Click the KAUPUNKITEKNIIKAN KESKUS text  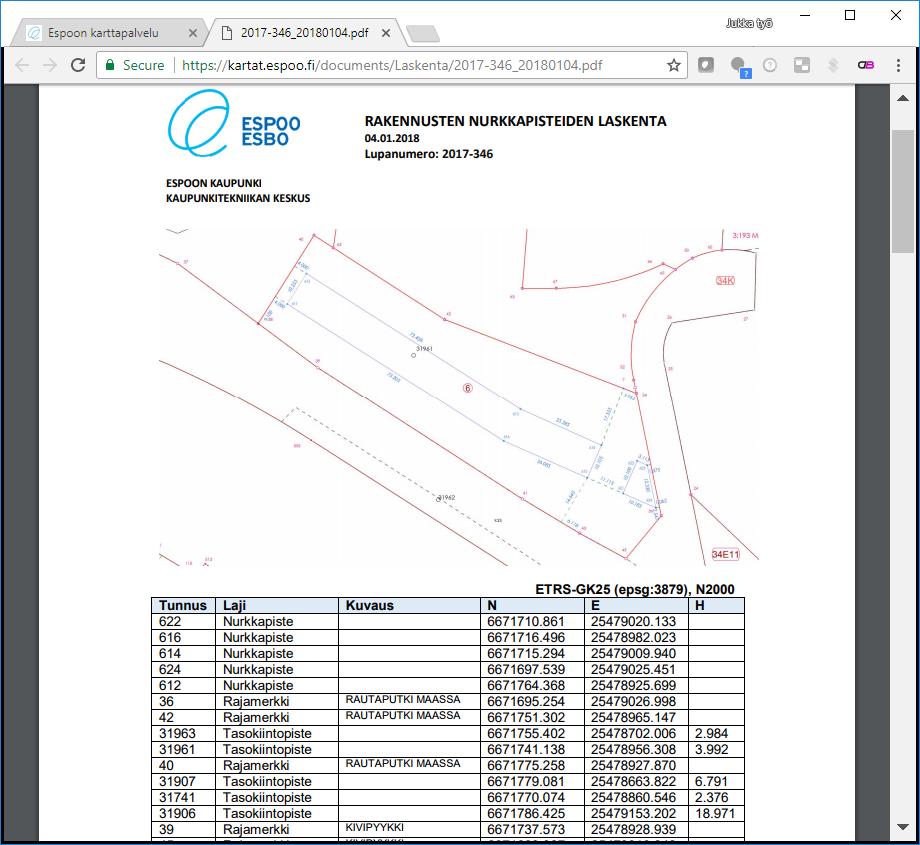pos(238,198)
